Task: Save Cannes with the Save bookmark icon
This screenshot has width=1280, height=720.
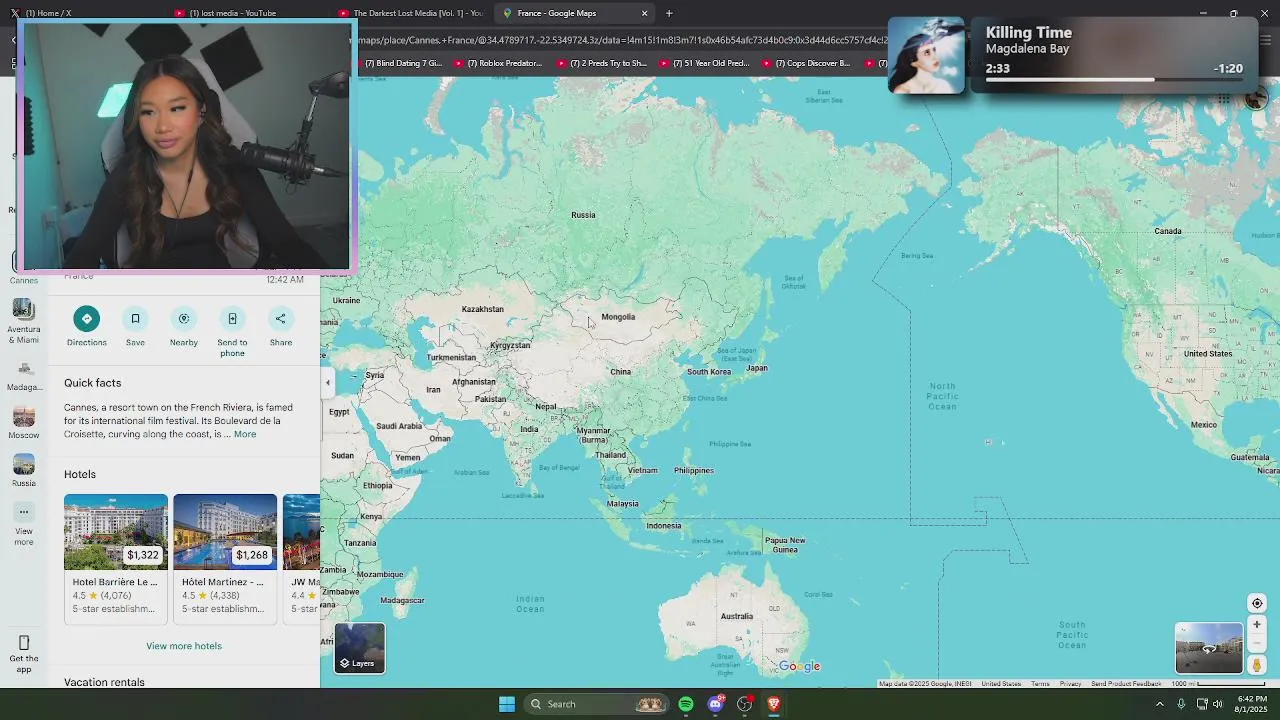Action: pyautogui.click(x=135, y=318)
